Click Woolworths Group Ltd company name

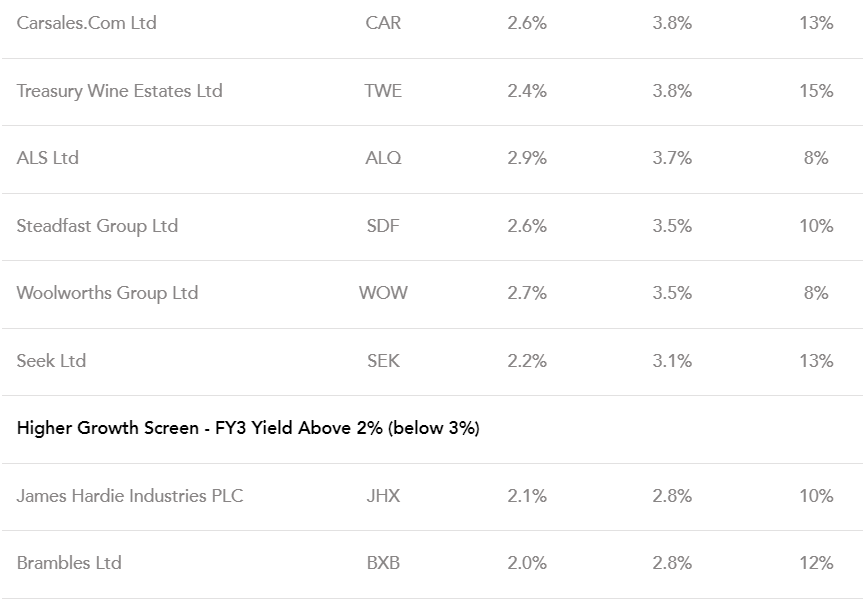click(107, 293)
